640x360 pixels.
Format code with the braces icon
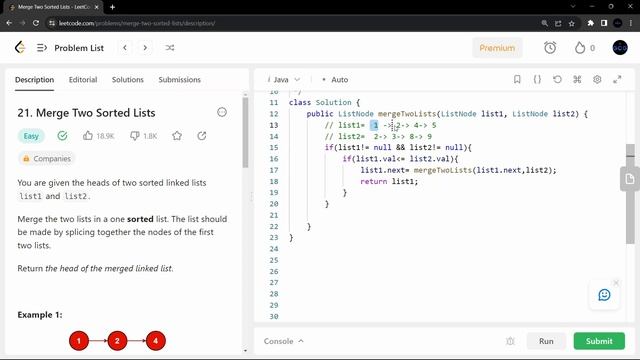(x=537, y=79)
